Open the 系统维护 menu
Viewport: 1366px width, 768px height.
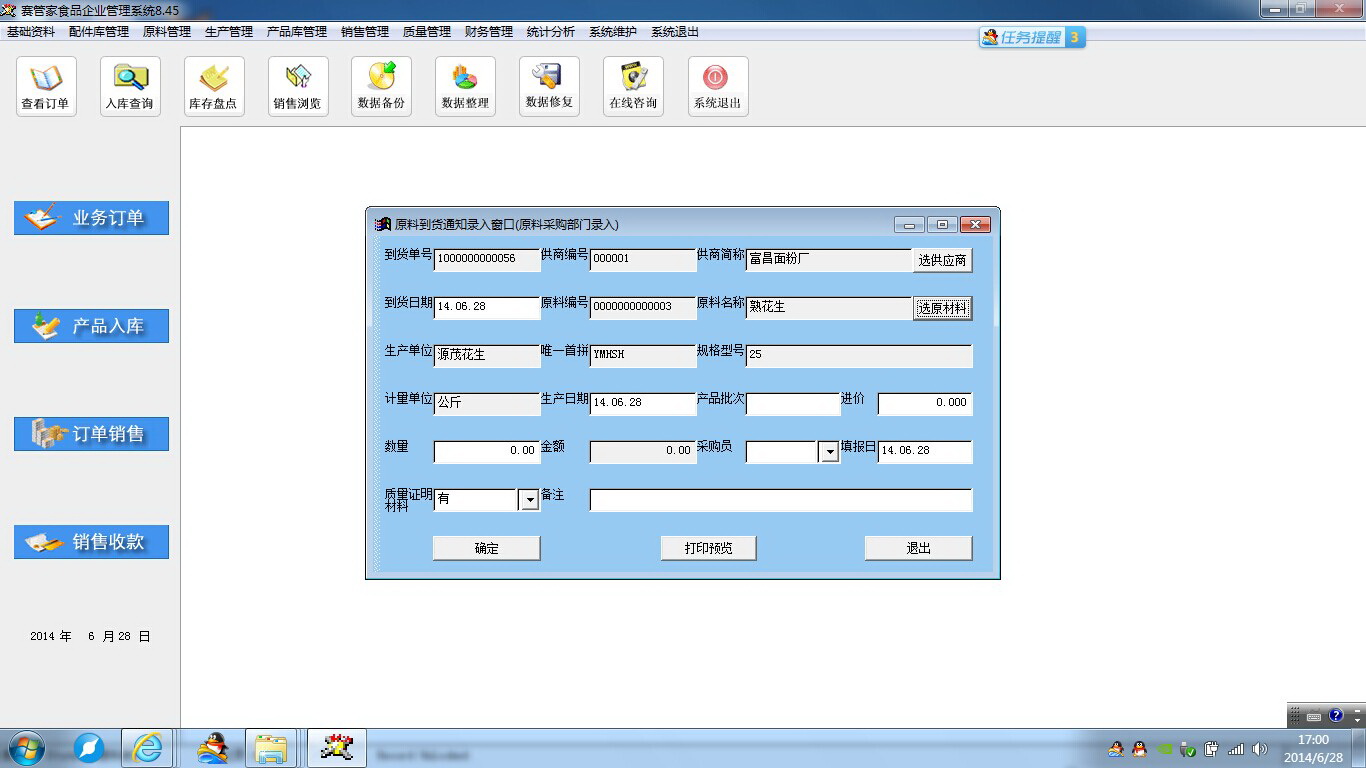(x=613, y=32)
